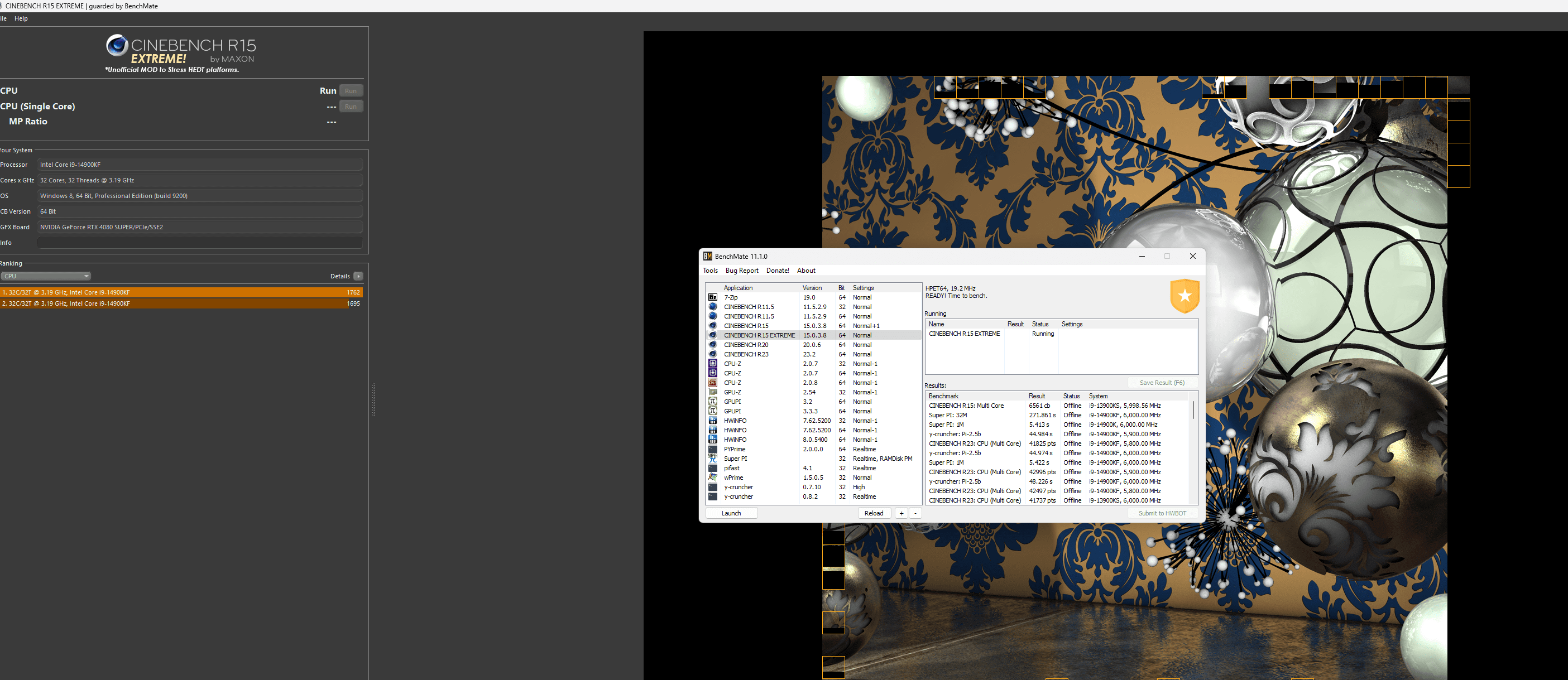The height and width of the screenshot is (680, 1568).
Task: Open BenchMate Tools menu
Action: (711, 271)
